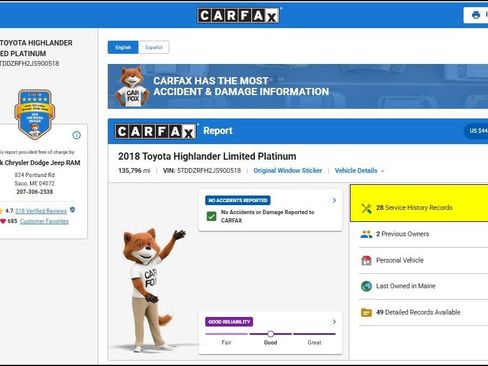
Task: Click the wrench Service History icon
Action: [366, 208]
